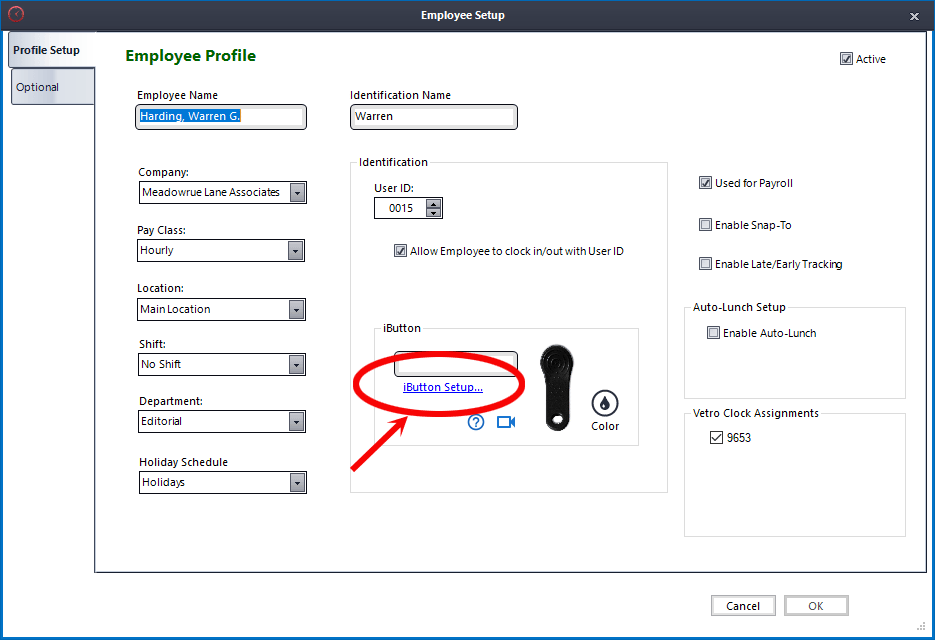Screen dimensions: 935x640
Task: Increment User ID with the up arrow
Action: coord(432,203)
